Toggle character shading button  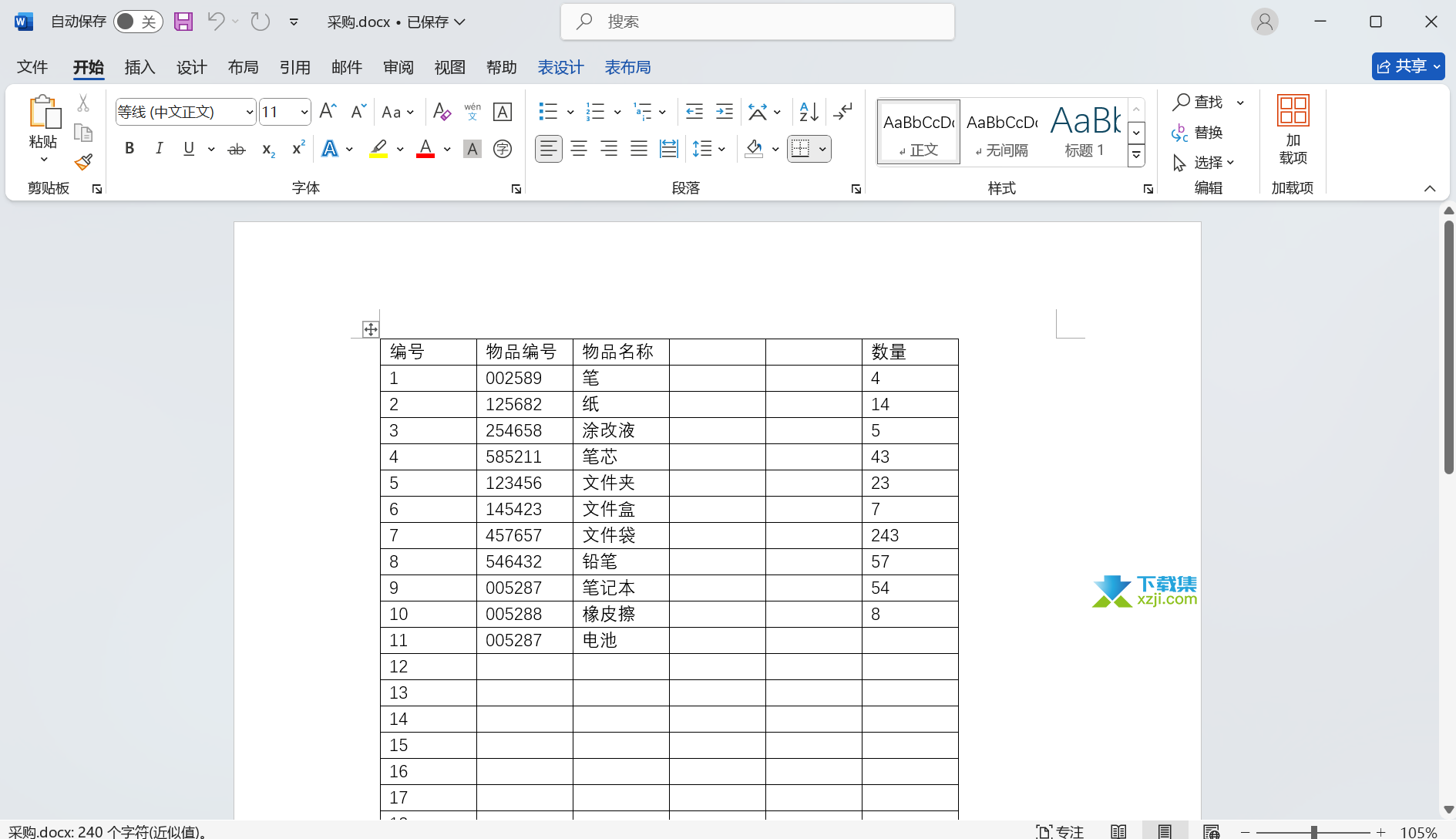472,149
